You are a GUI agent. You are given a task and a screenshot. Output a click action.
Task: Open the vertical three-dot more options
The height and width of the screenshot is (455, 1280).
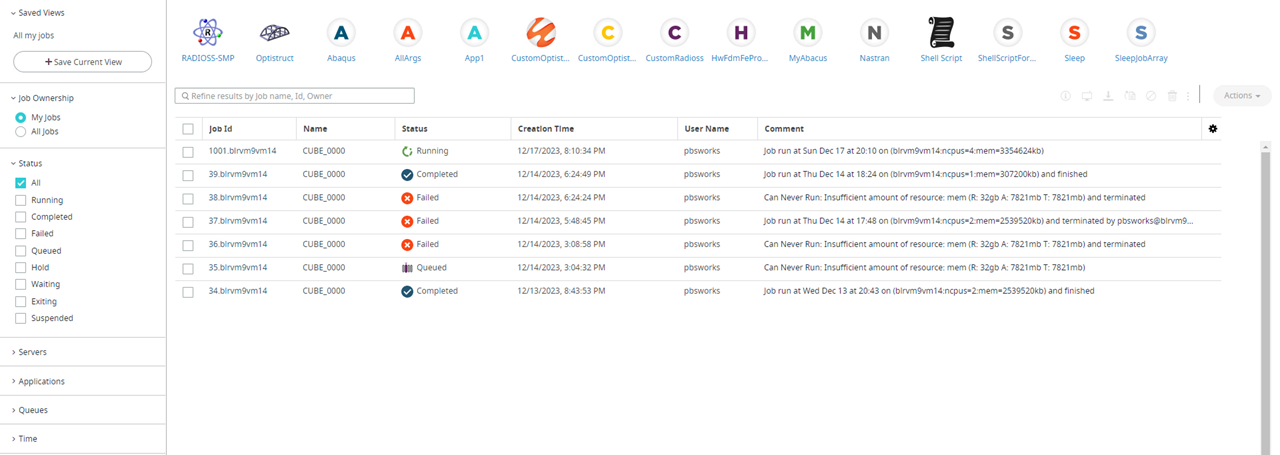click(1187, 96)
